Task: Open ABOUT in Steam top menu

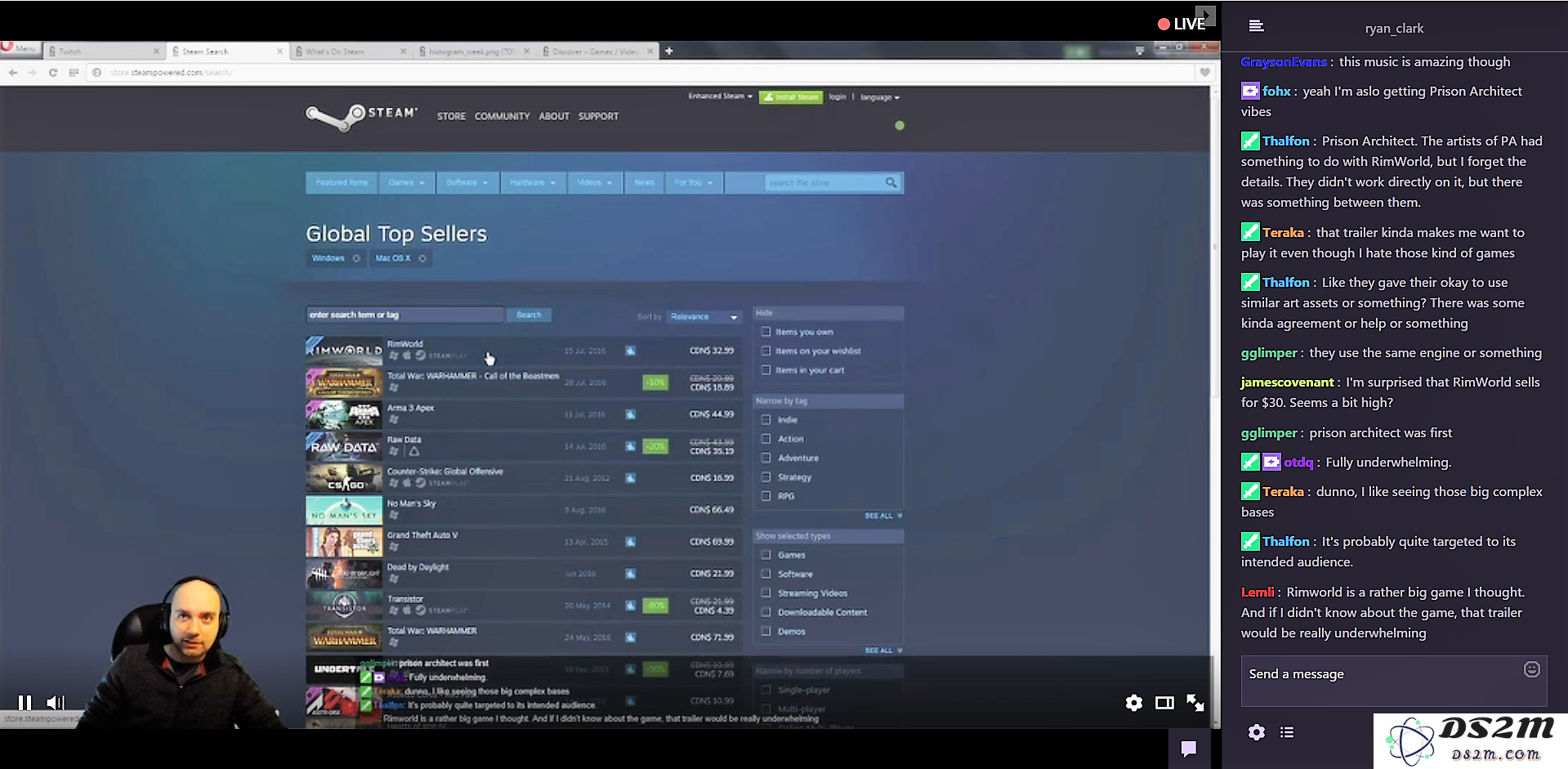Action: coord(554,116)
